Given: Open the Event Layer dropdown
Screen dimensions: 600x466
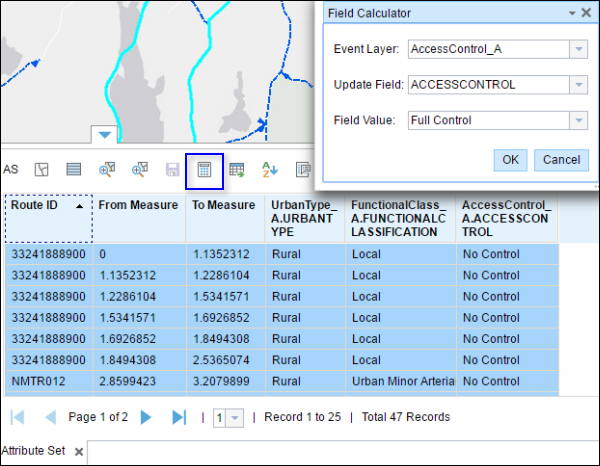Looking at the screenshot, I should (x=579, y=49).
